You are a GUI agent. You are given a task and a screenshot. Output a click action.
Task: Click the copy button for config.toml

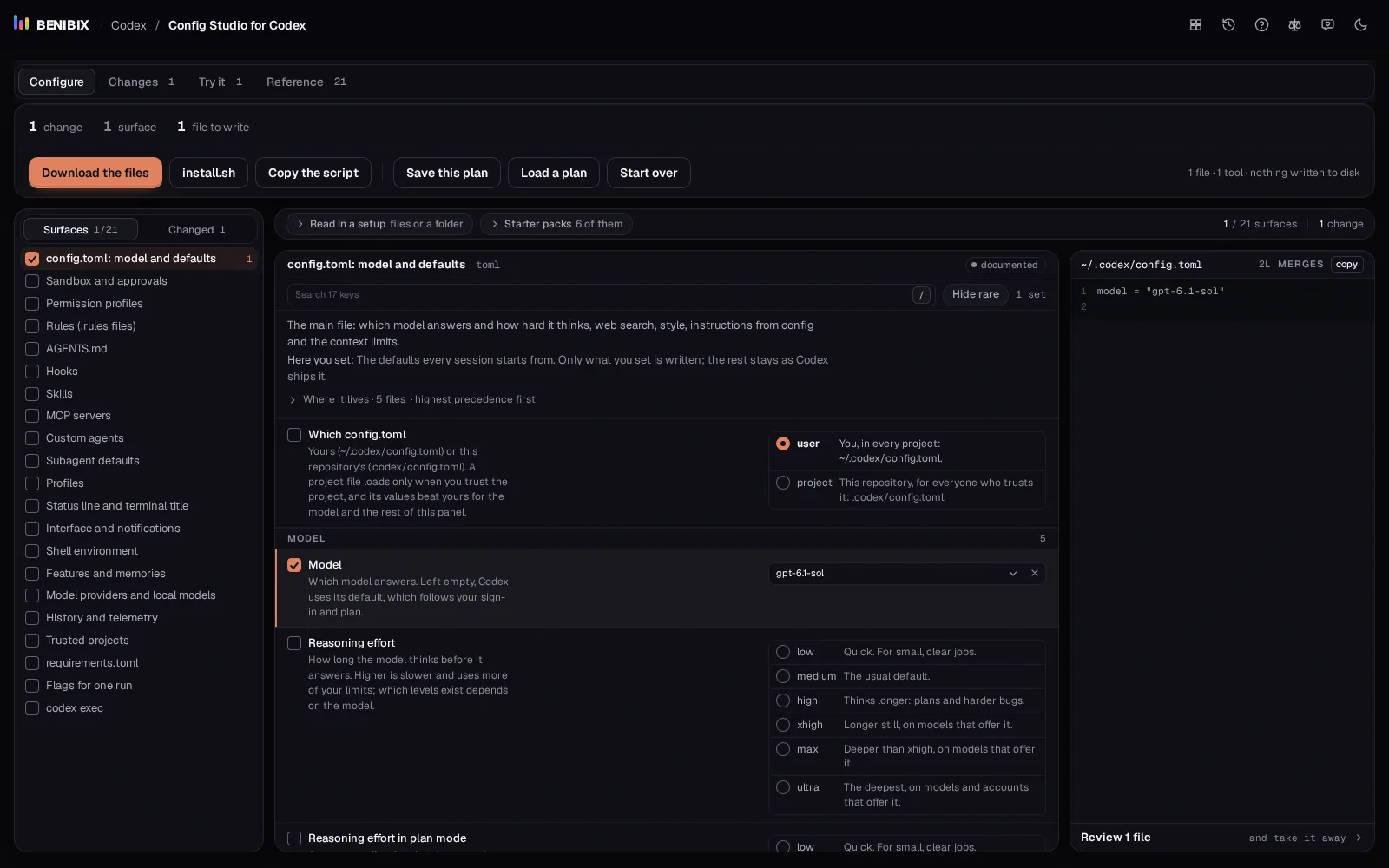point(1346,265)
